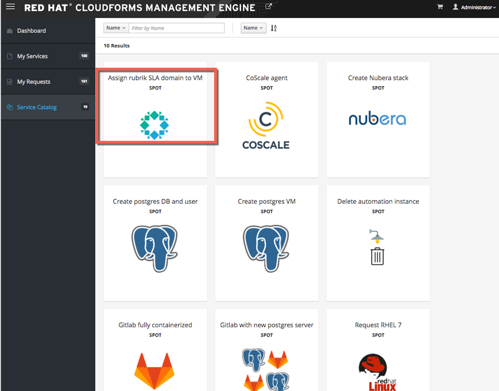This screenshot has height=391, width=499.
Task: Click the My Requests document icon
Action: pyautogui.click(x=10, y=82)
